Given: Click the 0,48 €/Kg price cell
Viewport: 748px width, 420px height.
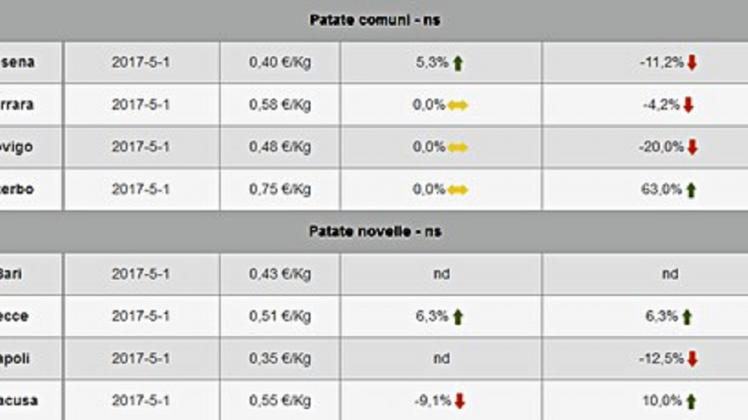Looking at the screenshot, I should click(280, 147).
